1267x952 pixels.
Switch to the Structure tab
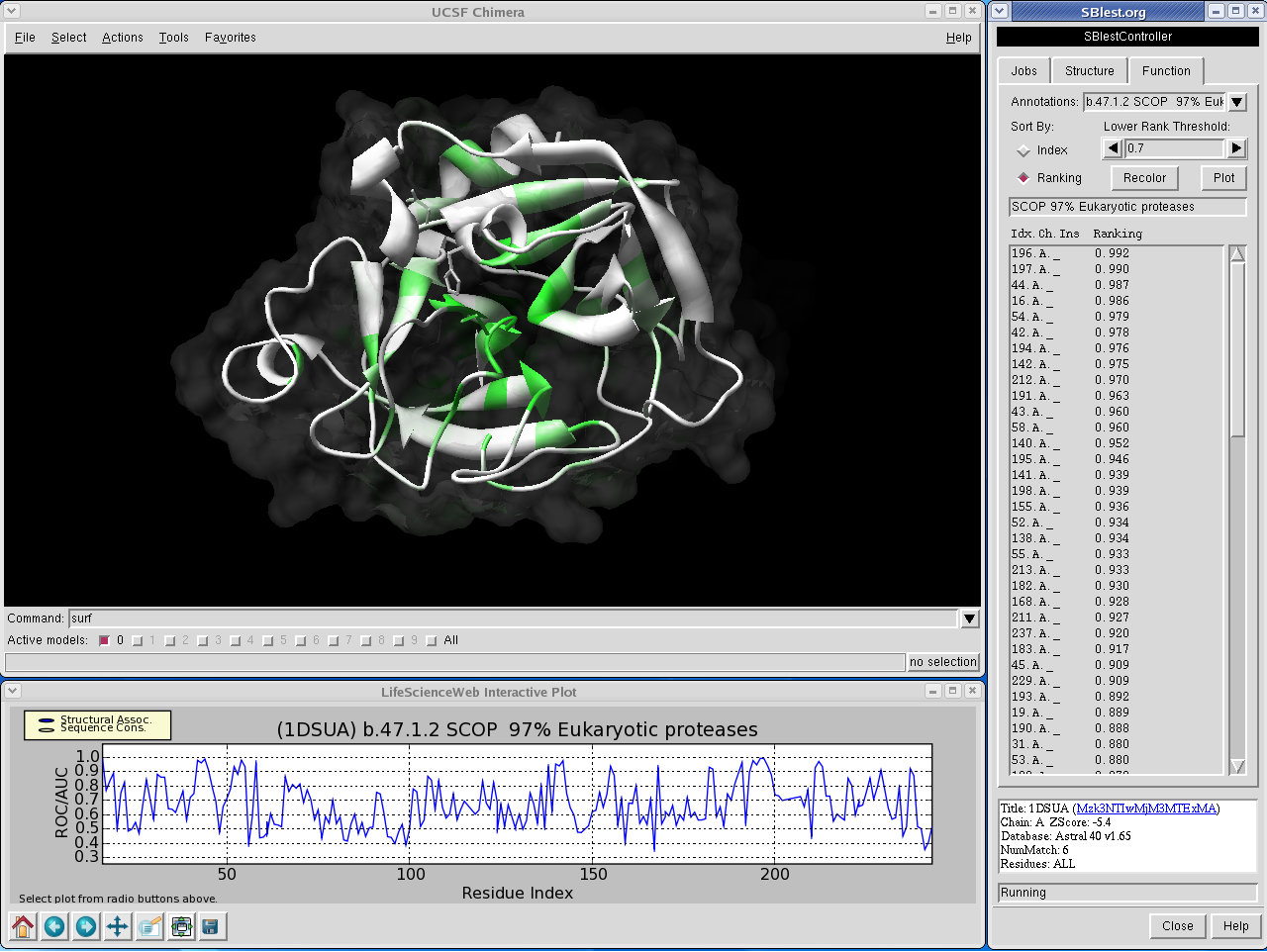1090,71
